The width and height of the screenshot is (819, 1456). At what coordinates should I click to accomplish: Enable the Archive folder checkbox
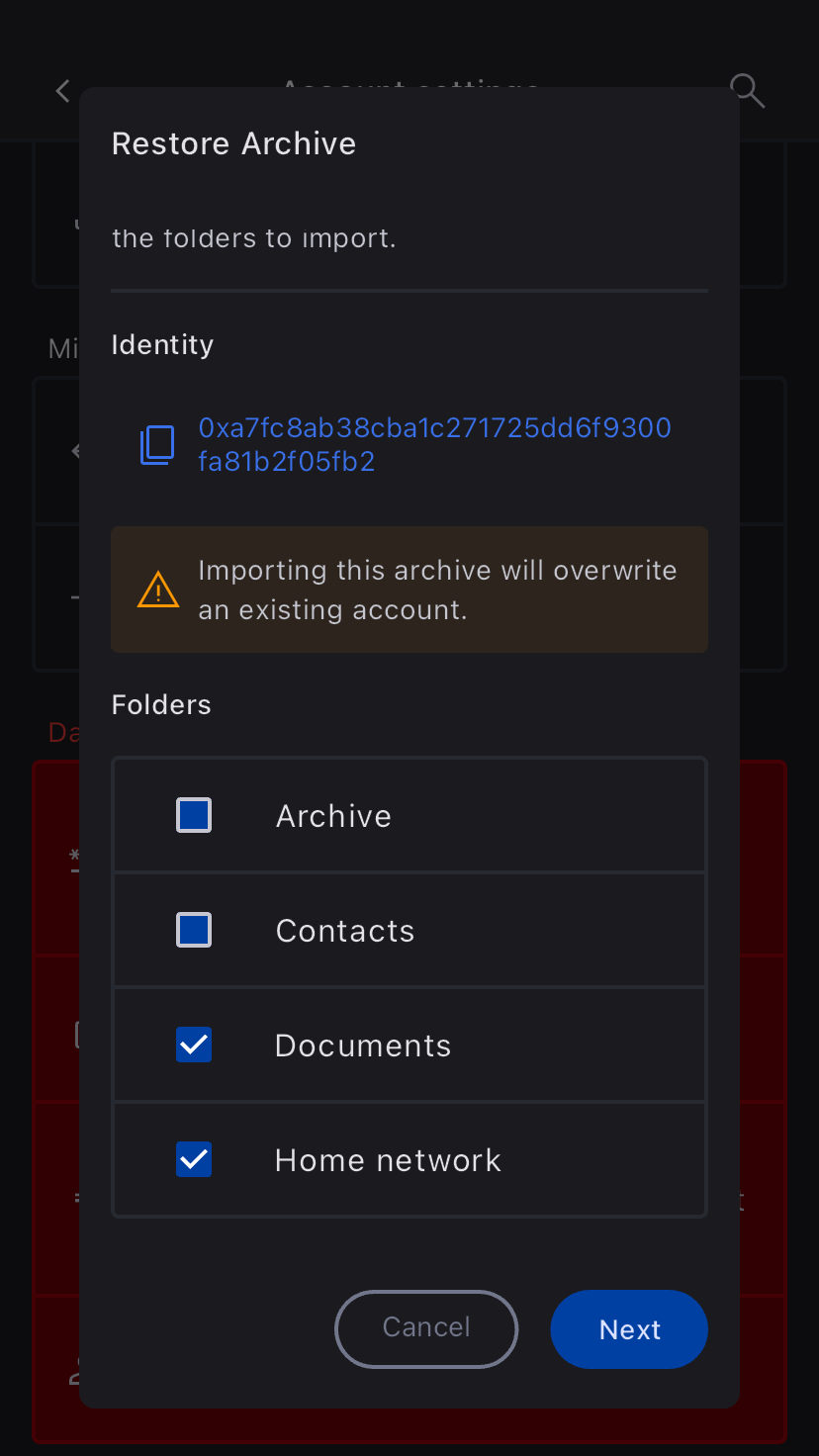tap(194, 816)
